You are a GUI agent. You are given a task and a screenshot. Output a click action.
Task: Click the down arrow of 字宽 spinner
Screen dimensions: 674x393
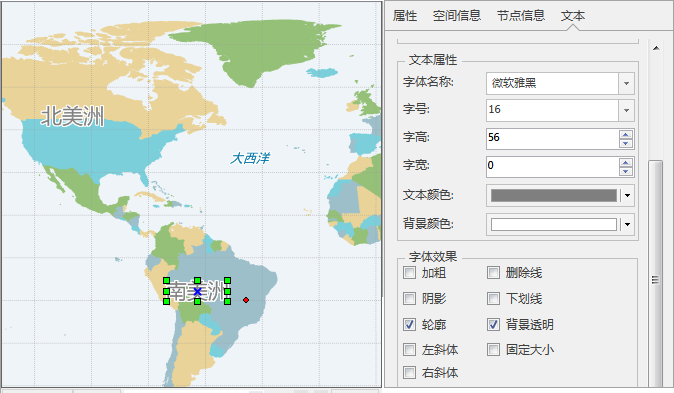625,171
